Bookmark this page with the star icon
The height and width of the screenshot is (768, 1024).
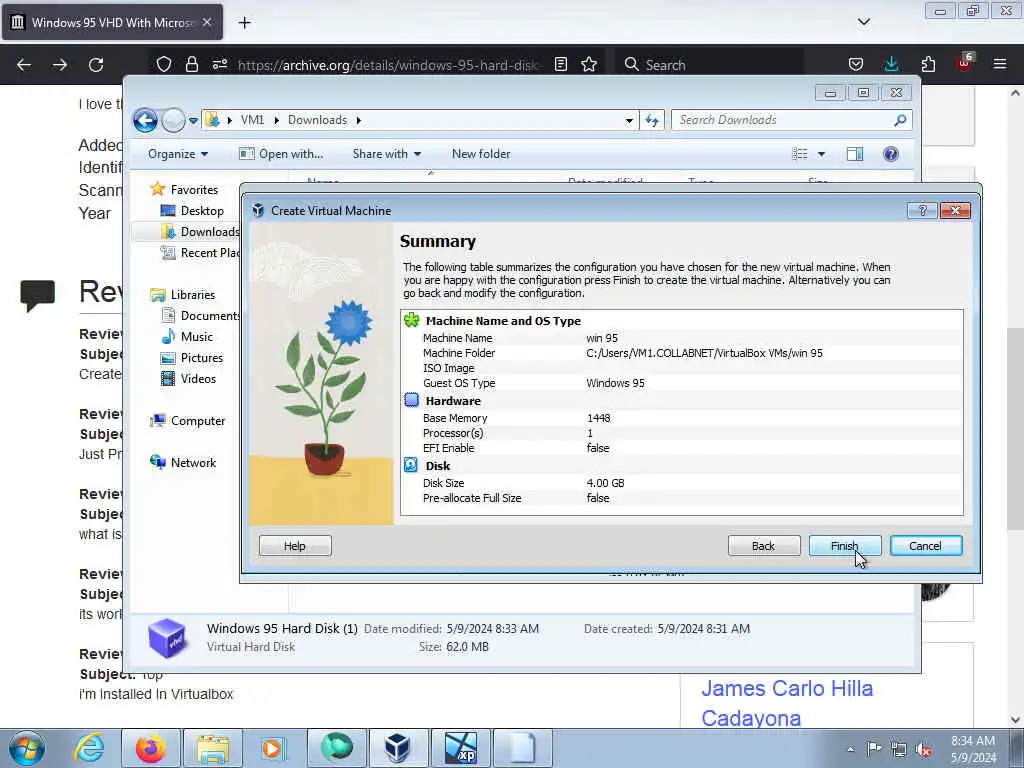coord(589,64)
